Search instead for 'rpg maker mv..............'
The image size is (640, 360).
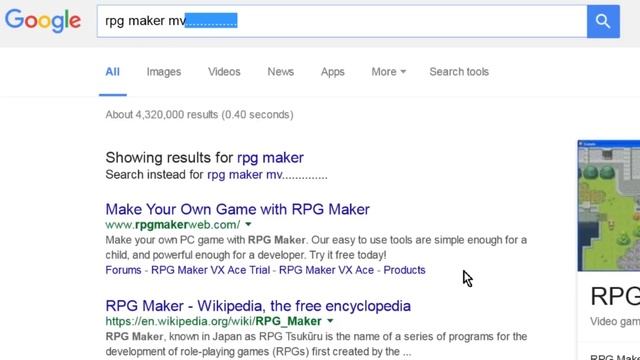[267, 175]
